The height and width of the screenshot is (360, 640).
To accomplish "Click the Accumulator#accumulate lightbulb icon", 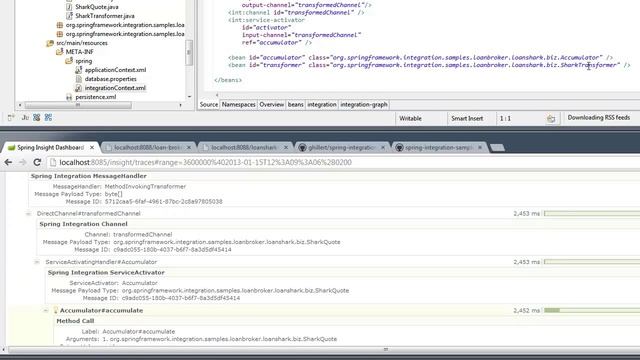I will tap(56, 311).
